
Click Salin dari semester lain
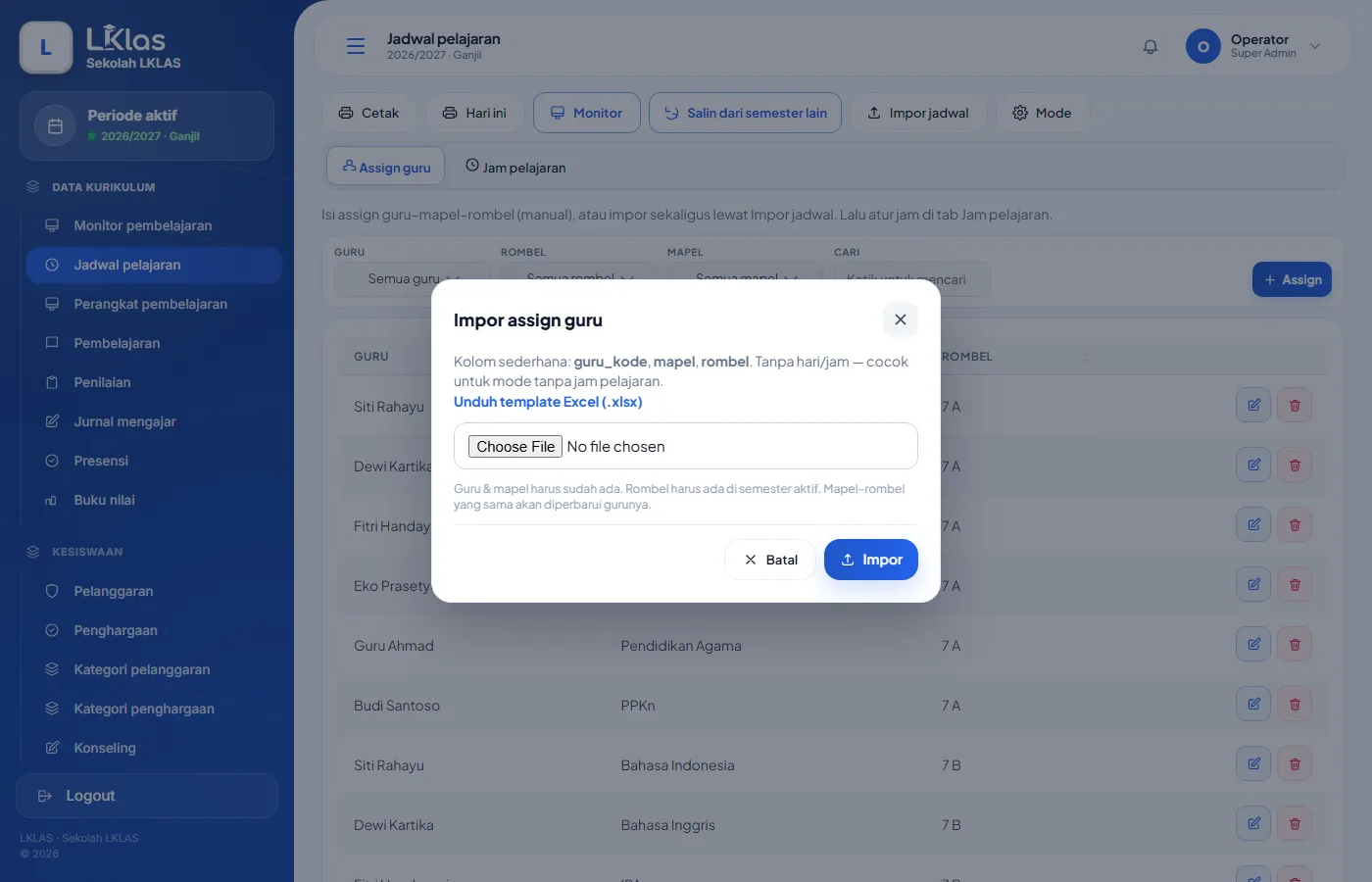(745, 113)
